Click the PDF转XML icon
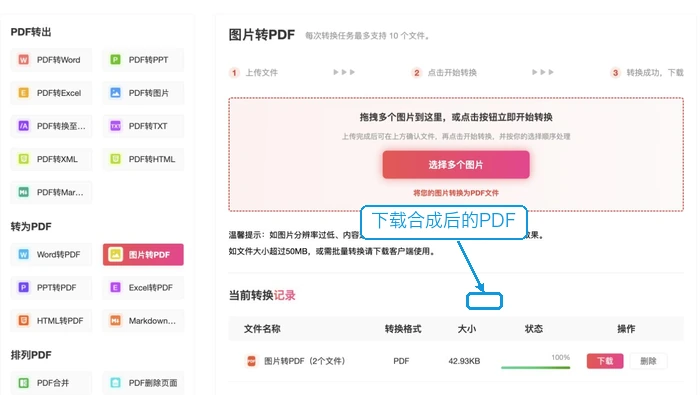 [x=24, y=159]
